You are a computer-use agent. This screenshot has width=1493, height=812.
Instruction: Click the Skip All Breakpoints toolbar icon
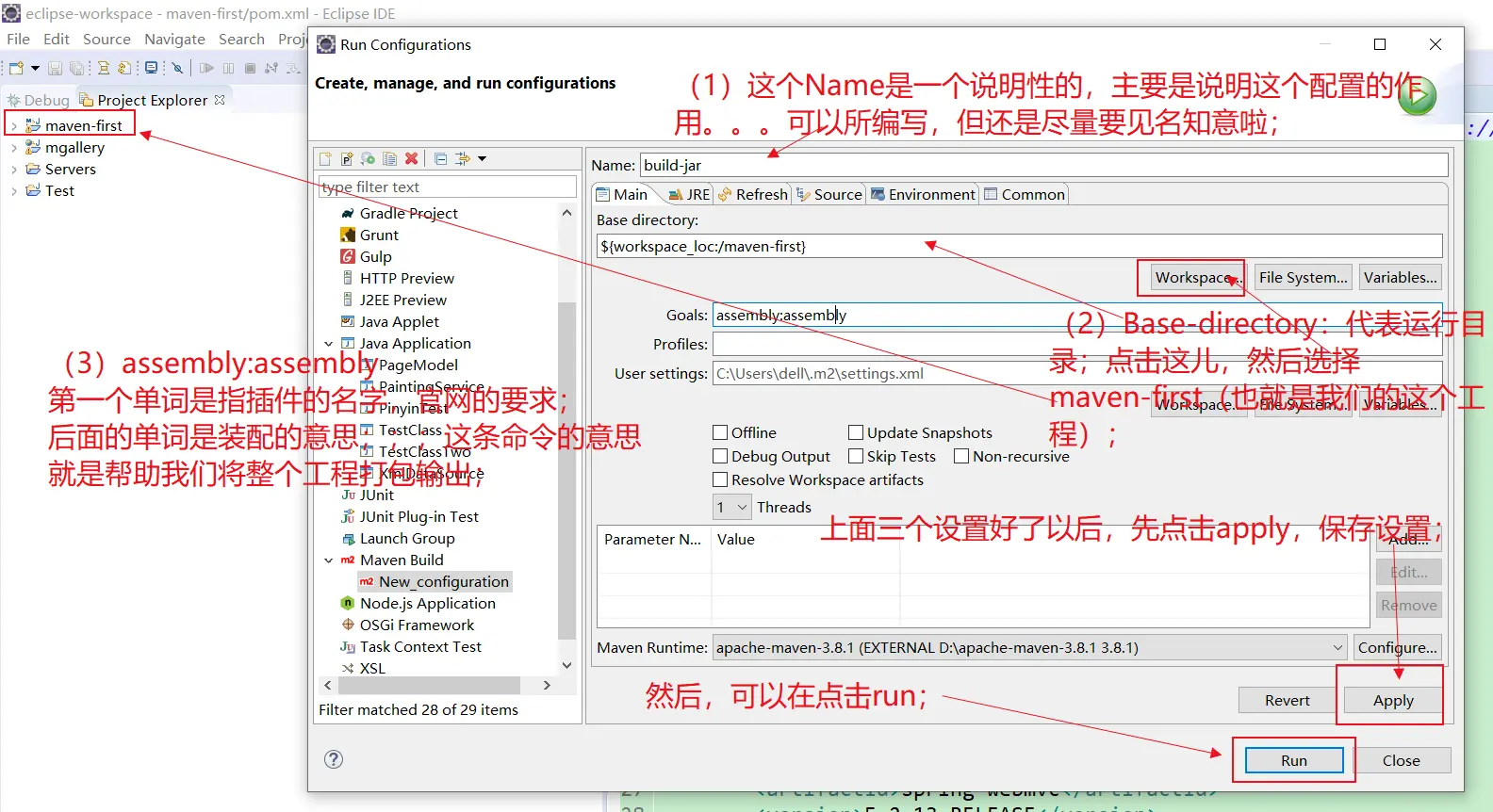pyautogui.click(x=176, y=68)
